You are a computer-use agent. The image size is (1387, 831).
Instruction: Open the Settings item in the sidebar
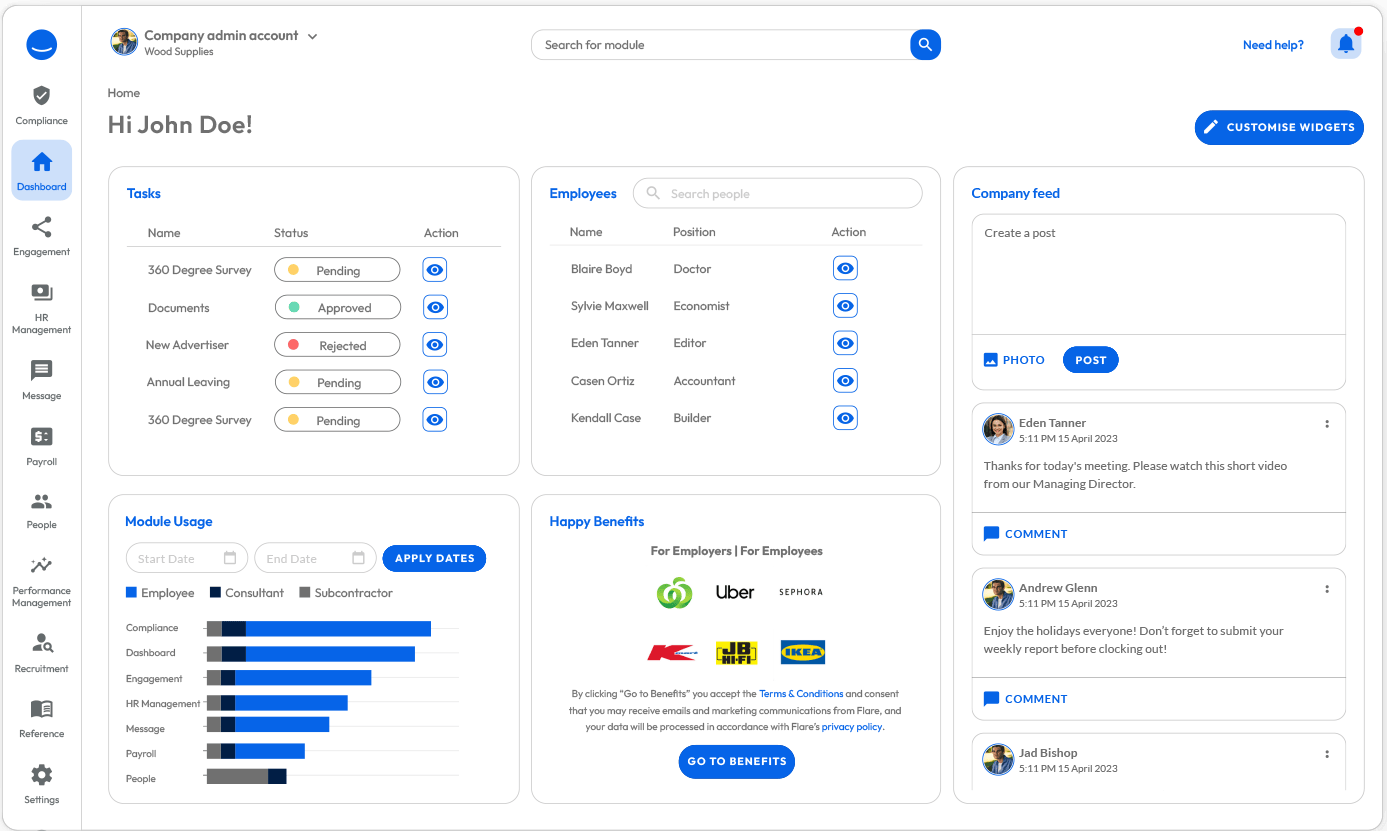(x=41, y=784)
